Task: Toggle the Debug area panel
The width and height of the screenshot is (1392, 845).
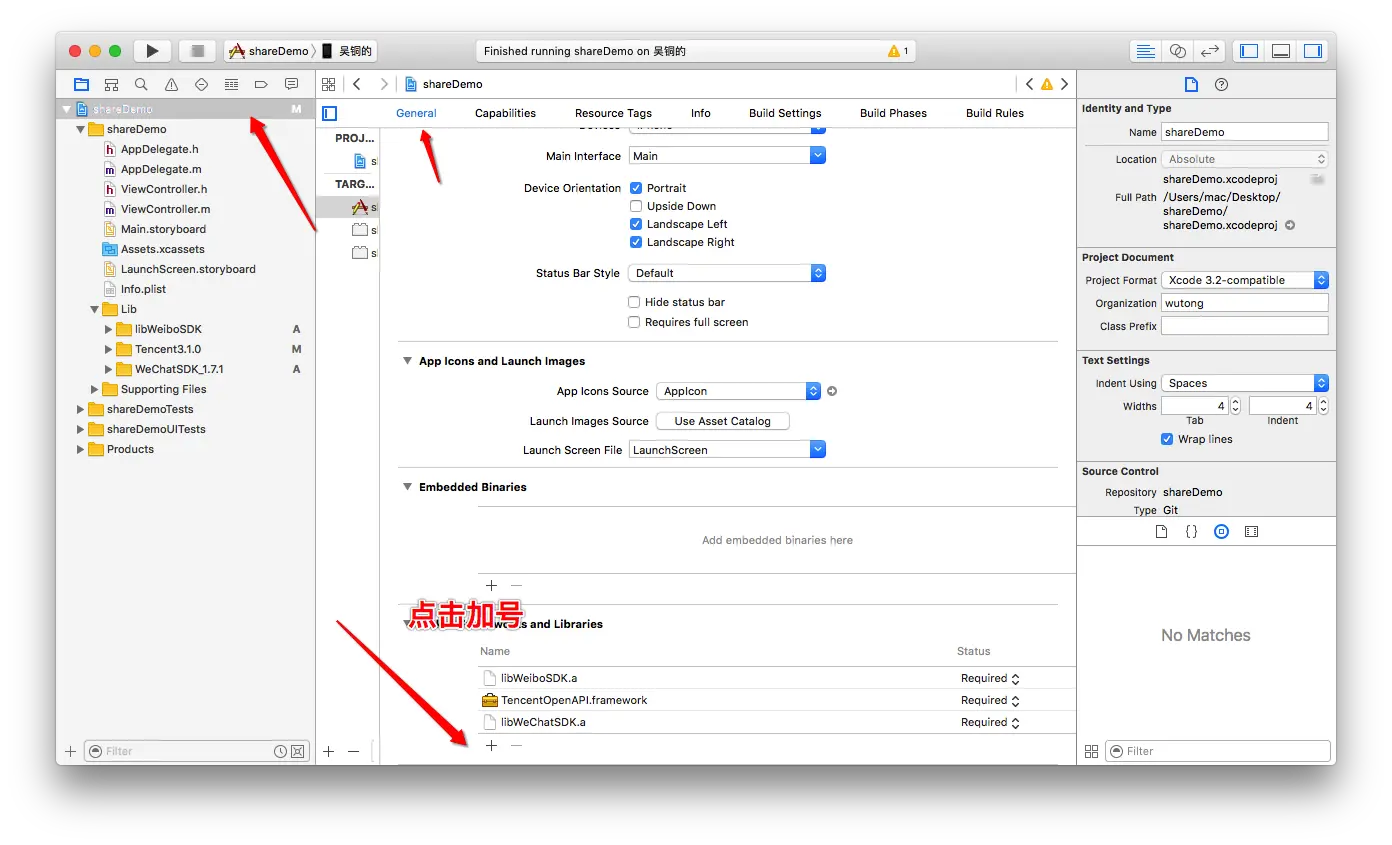Action: coord(1281,51)
